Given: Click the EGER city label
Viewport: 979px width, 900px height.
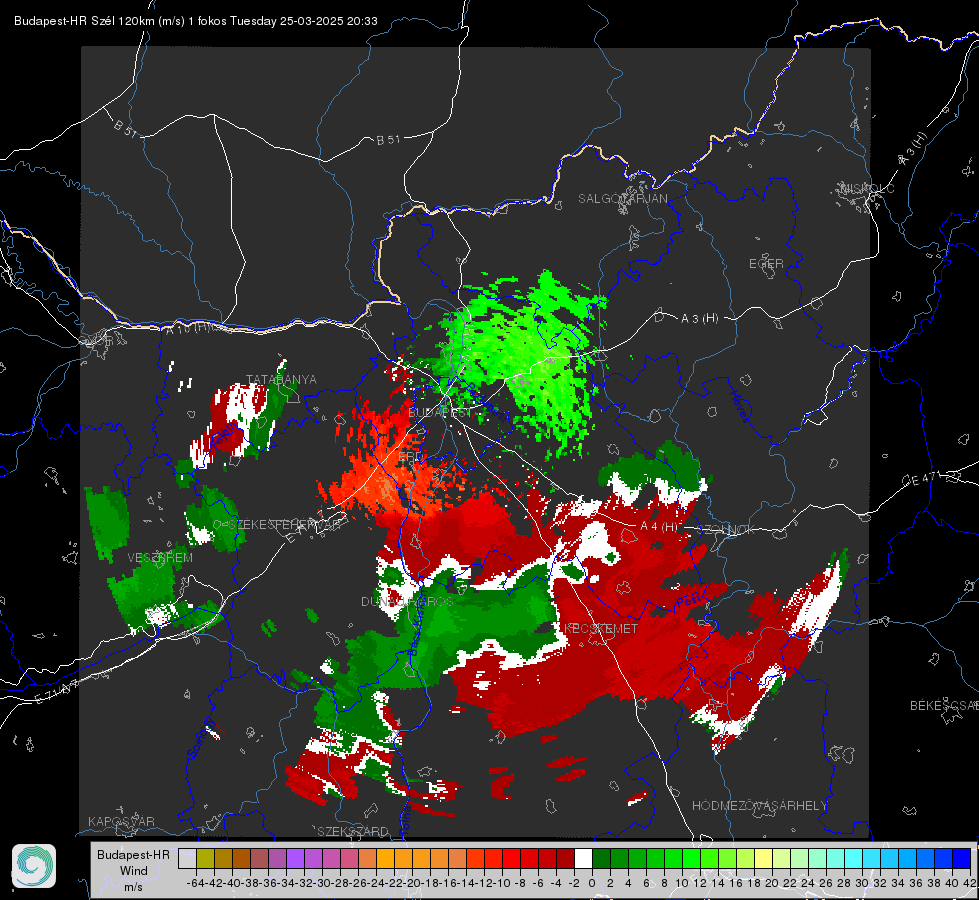Looking at the screenshot, I should (x=766, y=264).
